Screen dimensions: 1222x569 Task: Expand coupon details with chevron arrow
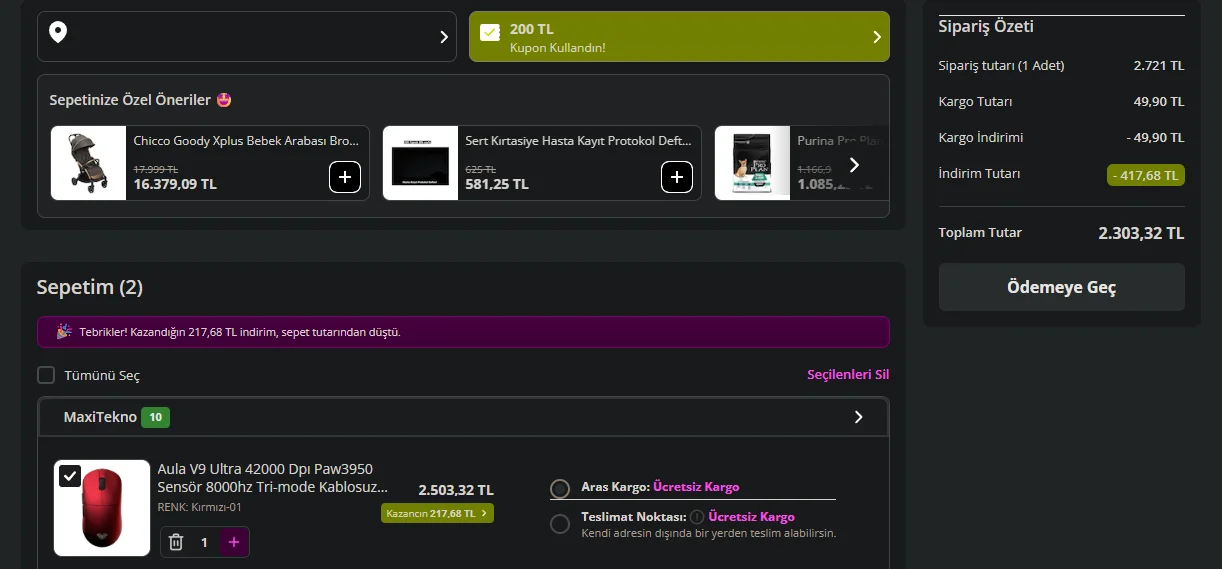pos(877,37)
